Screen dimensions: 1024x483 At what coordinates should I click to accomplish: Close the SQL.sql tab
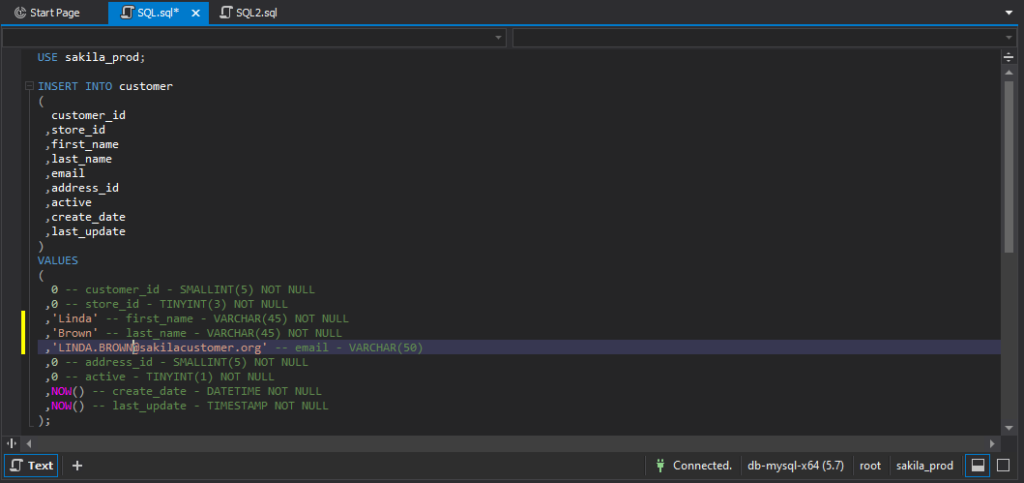click(x=195, y=13)
